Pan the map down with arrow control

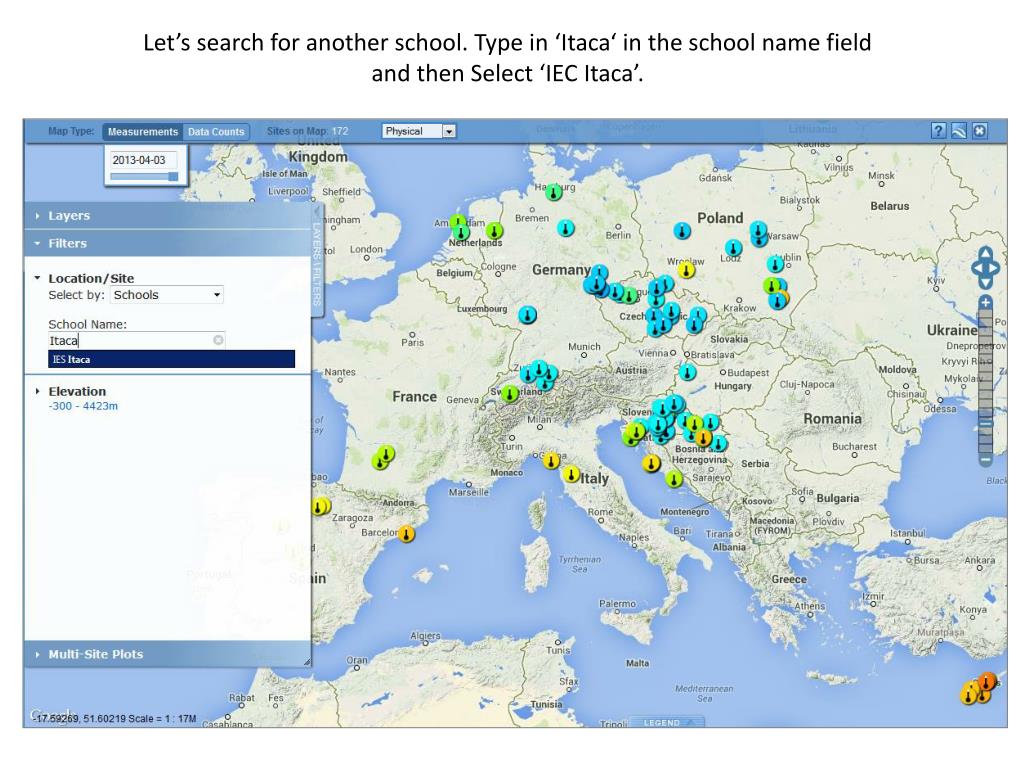pyautogui.click(x=985, y=282)
